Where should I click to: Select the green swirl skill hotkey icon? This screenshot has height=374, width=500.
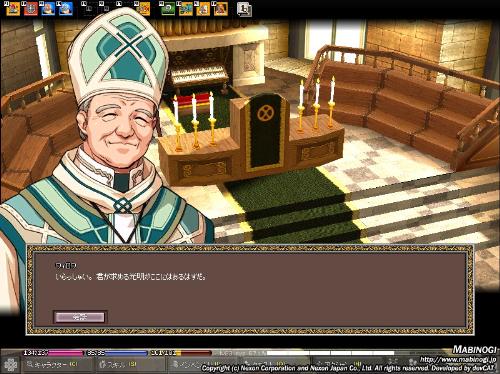click(168, 9)
